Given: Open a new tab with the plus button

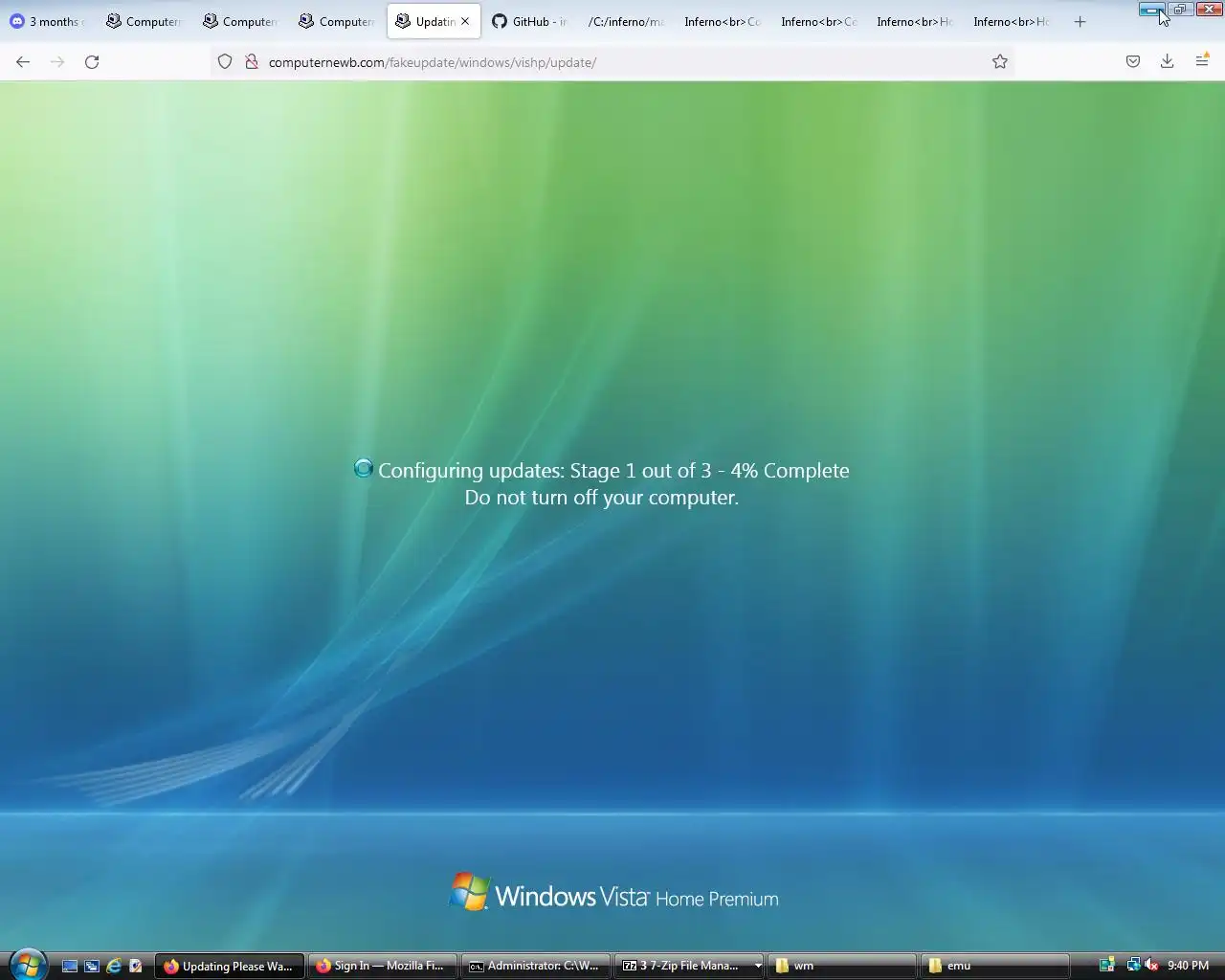Looking at the screenshot, I should click(1080, 21).
